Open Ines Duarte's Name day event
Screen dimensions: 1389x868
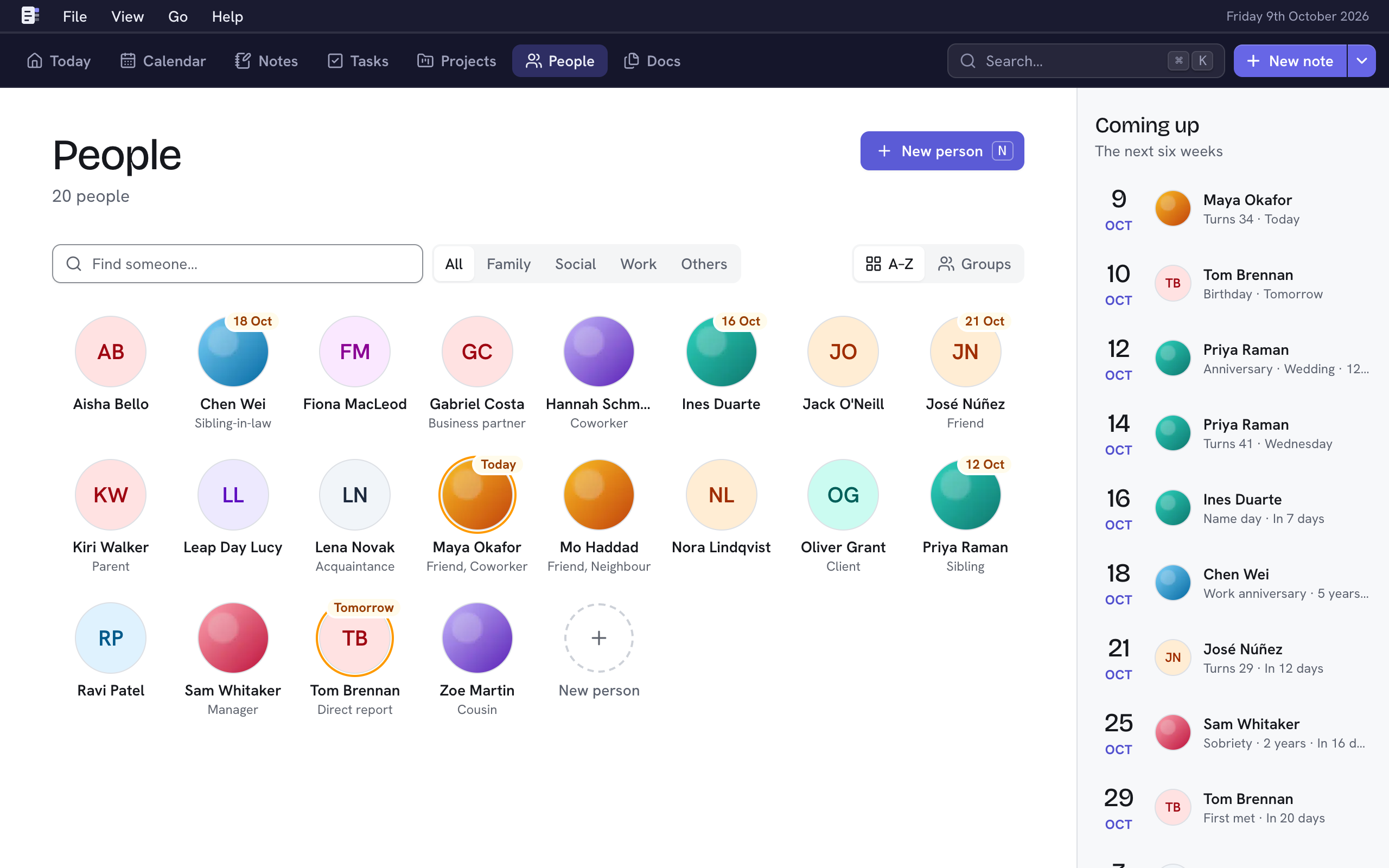[1233, 508]
